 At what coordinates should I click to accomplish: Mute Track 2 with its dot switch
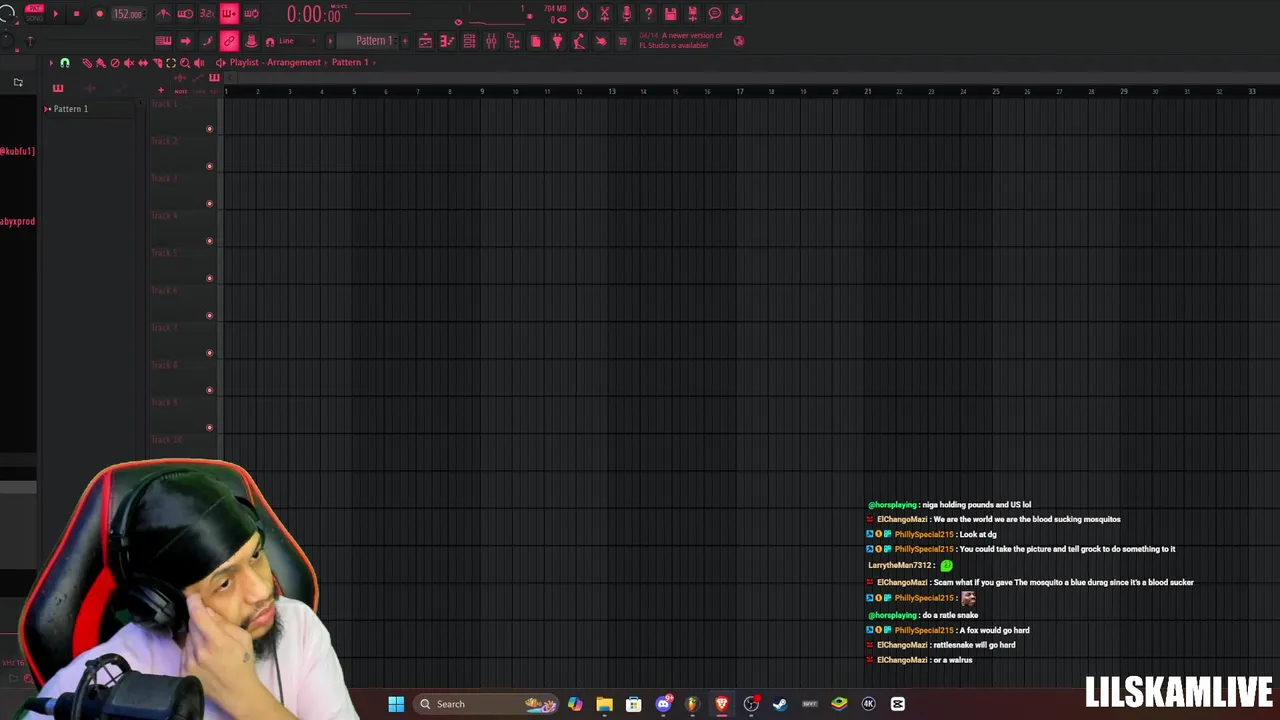[x=209, y=166]
